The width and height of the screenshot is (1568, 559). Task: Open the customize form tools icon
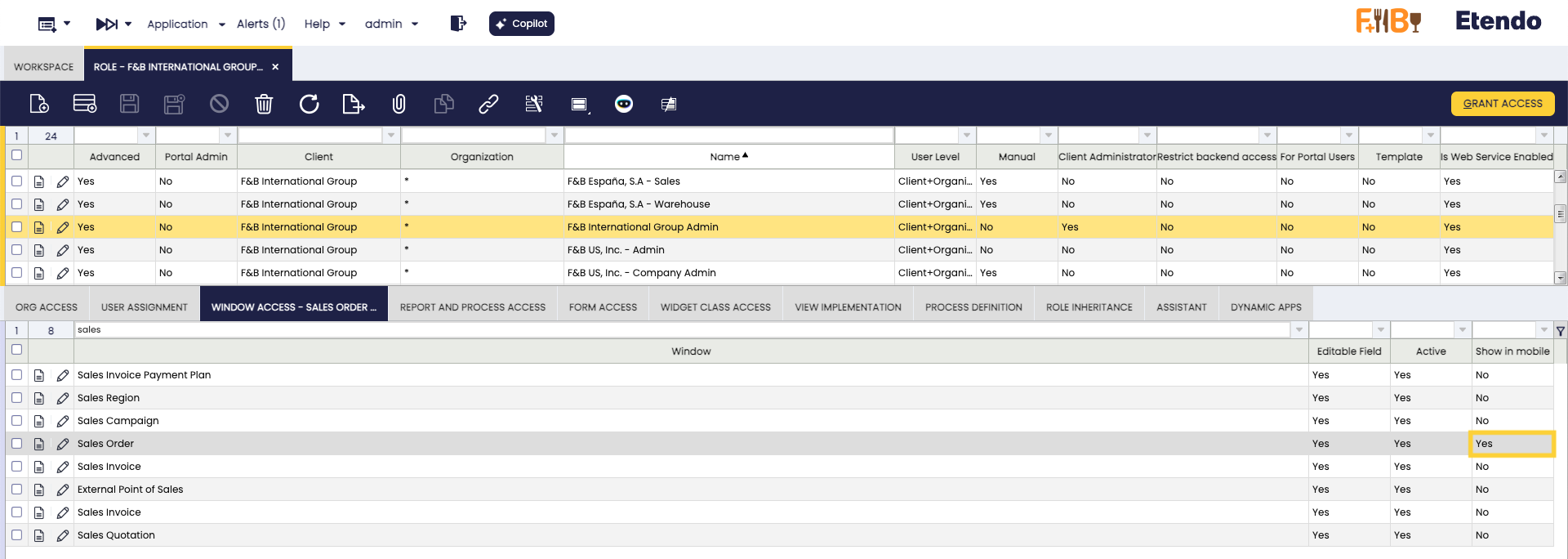tap(534, 104)
